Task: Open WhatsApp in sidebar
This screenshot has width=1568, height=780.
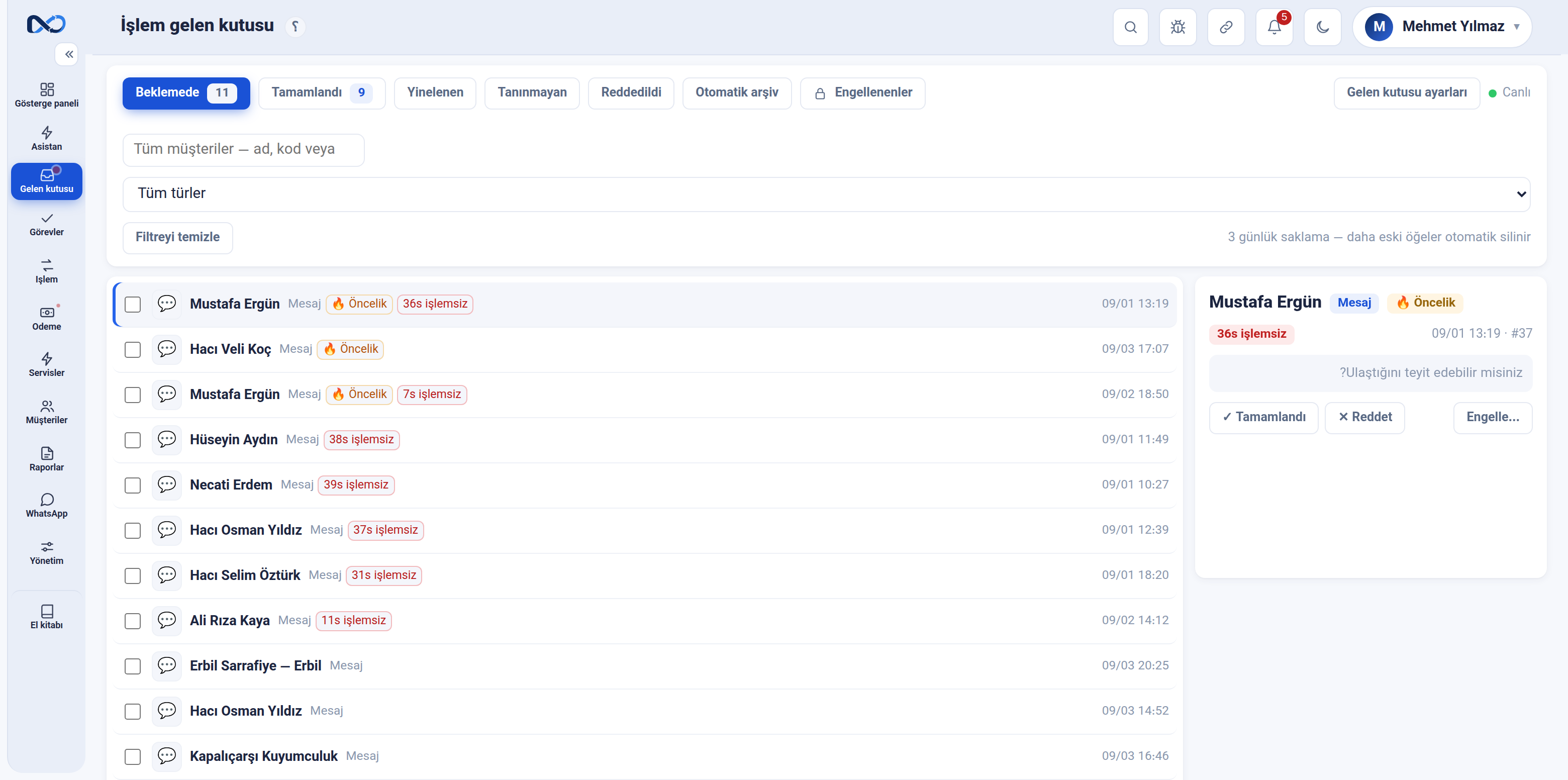Action: point(47,506)
